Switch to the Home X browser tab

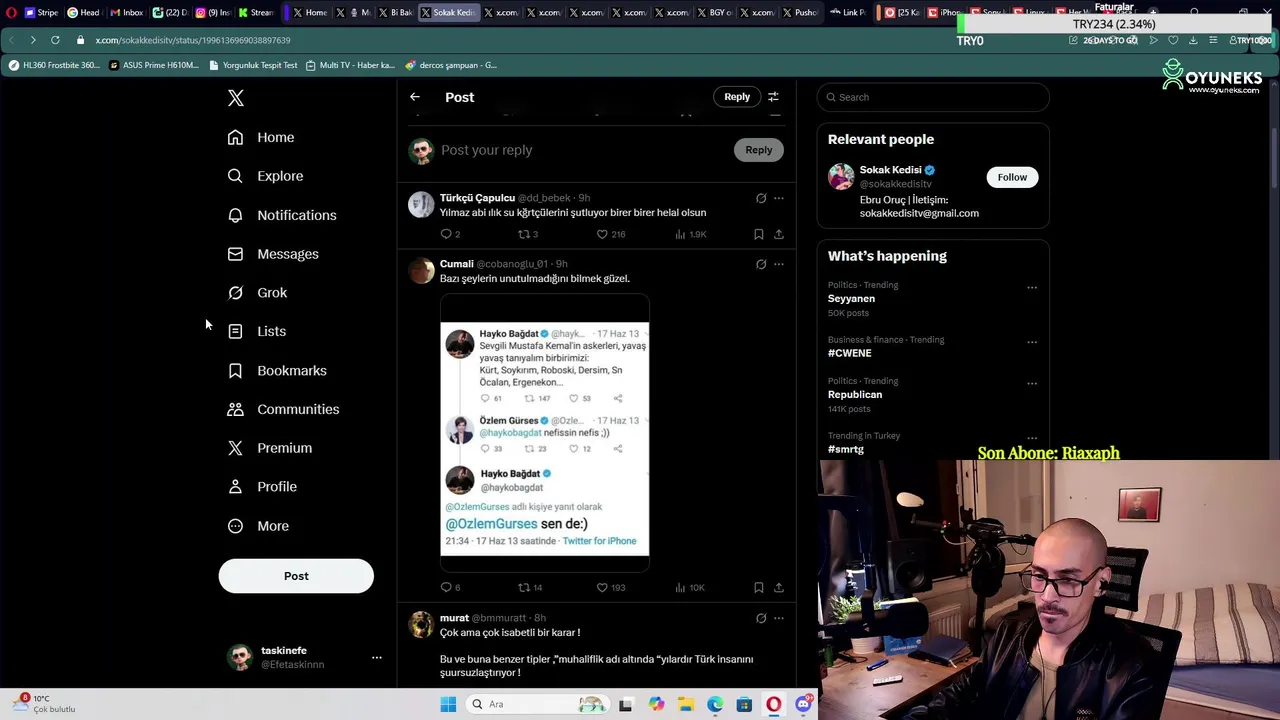309,13
